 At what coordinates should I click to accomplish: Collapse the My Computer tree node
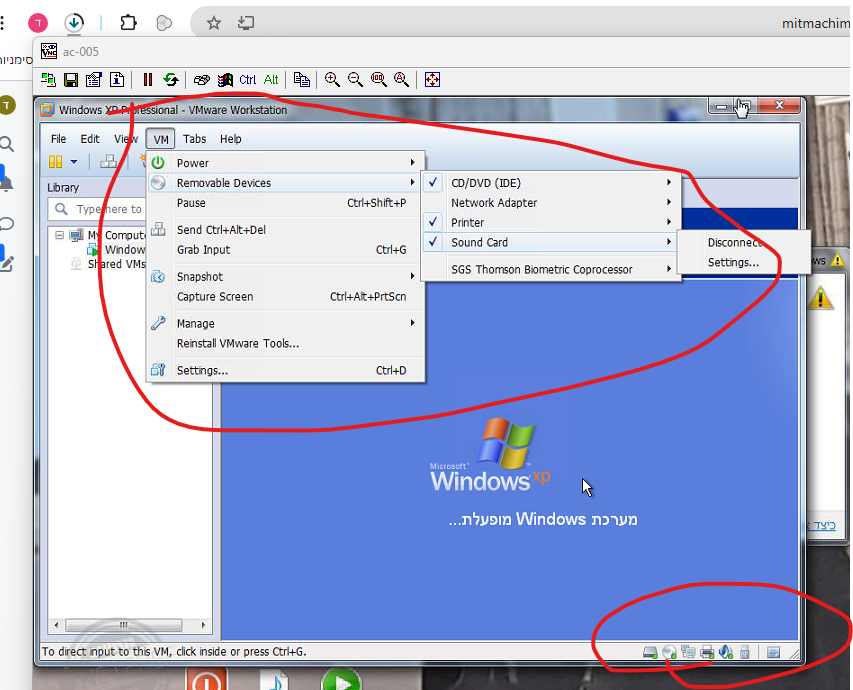click(x=59, y=235)
